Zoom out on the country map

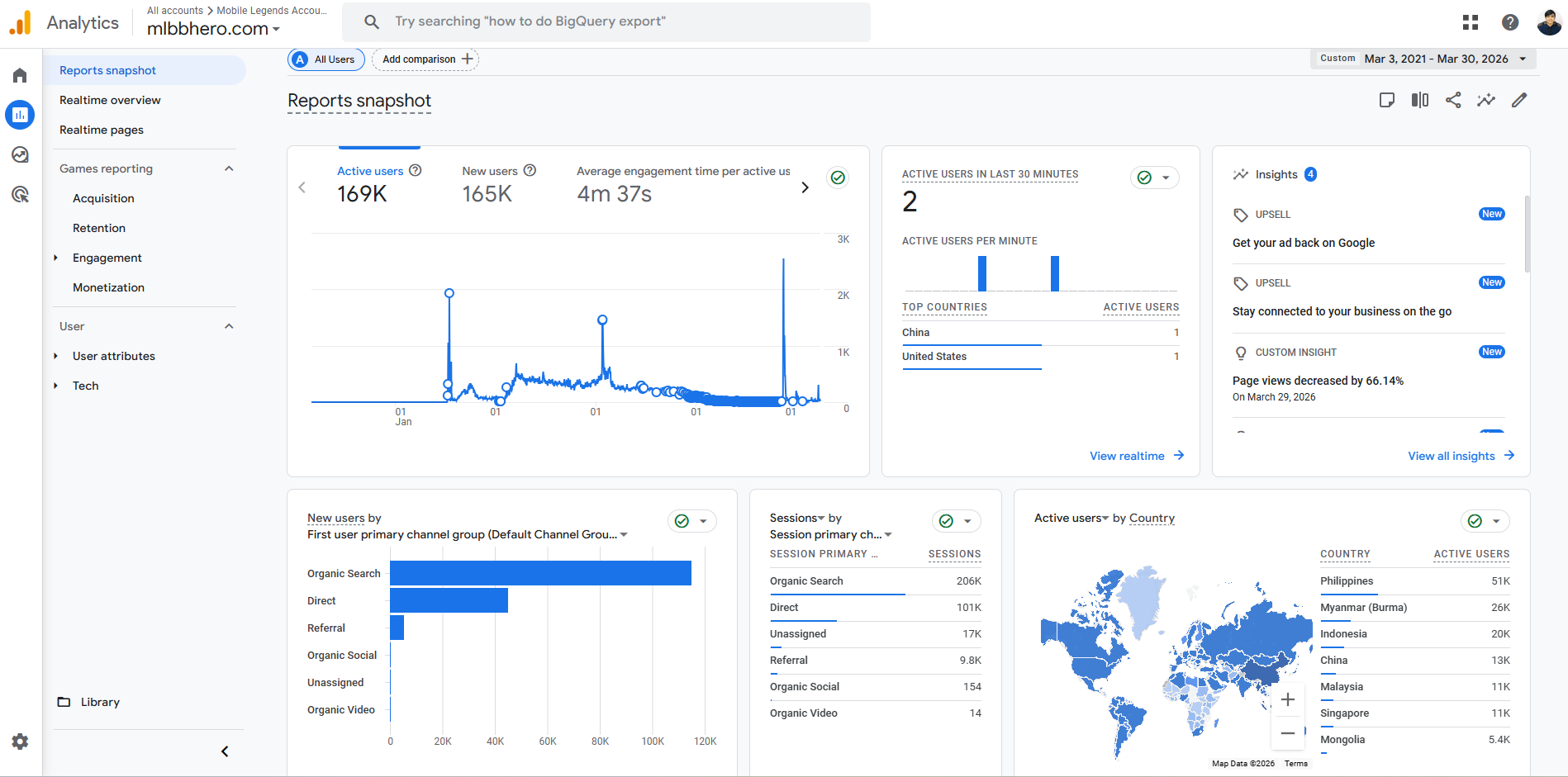pyautogui.click(x=1288, y=733)
